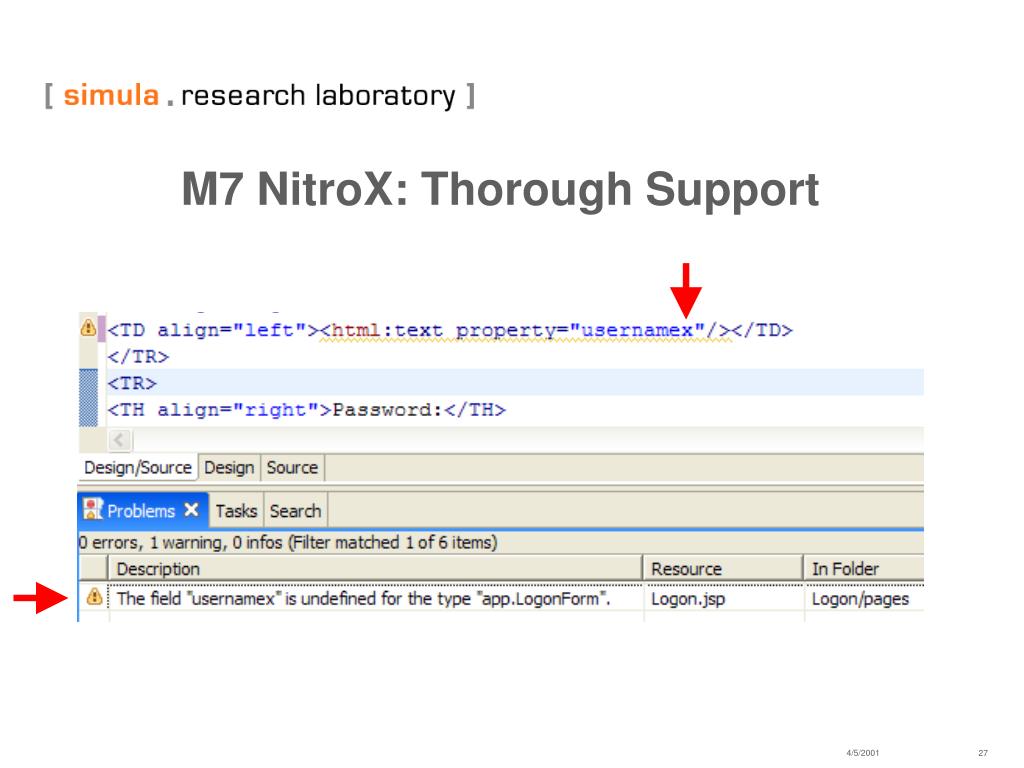This screenshot has width=1024, height=768.
Task: Switch to the Design tab
Action: click(x=229, y=468)
